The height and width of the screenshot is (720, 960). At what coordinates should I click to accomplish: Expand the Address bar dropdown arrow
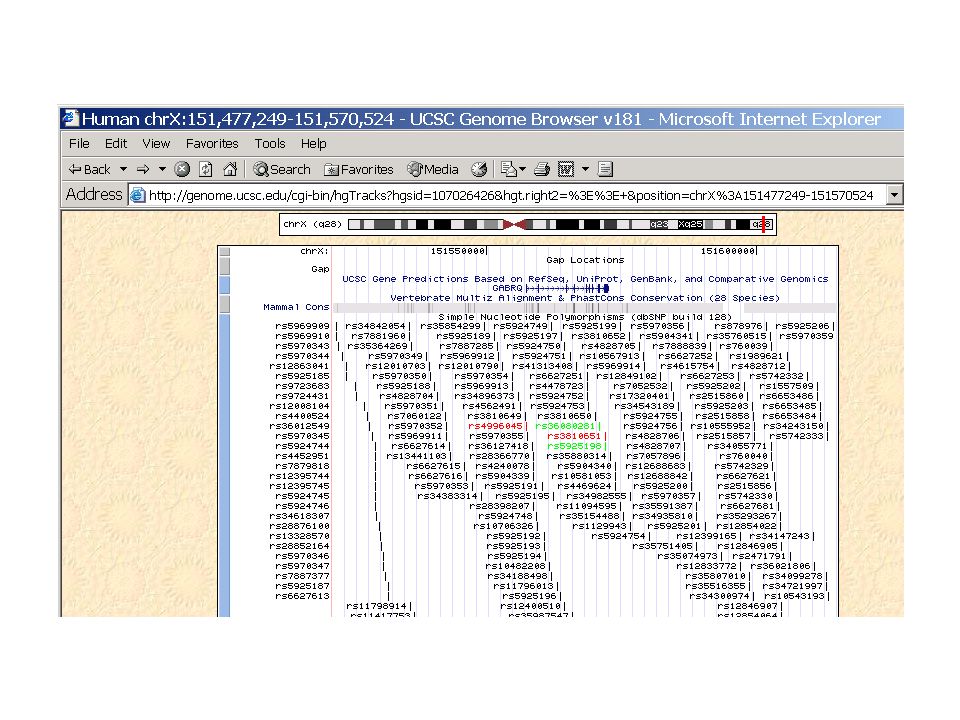(x=894, y=195)
